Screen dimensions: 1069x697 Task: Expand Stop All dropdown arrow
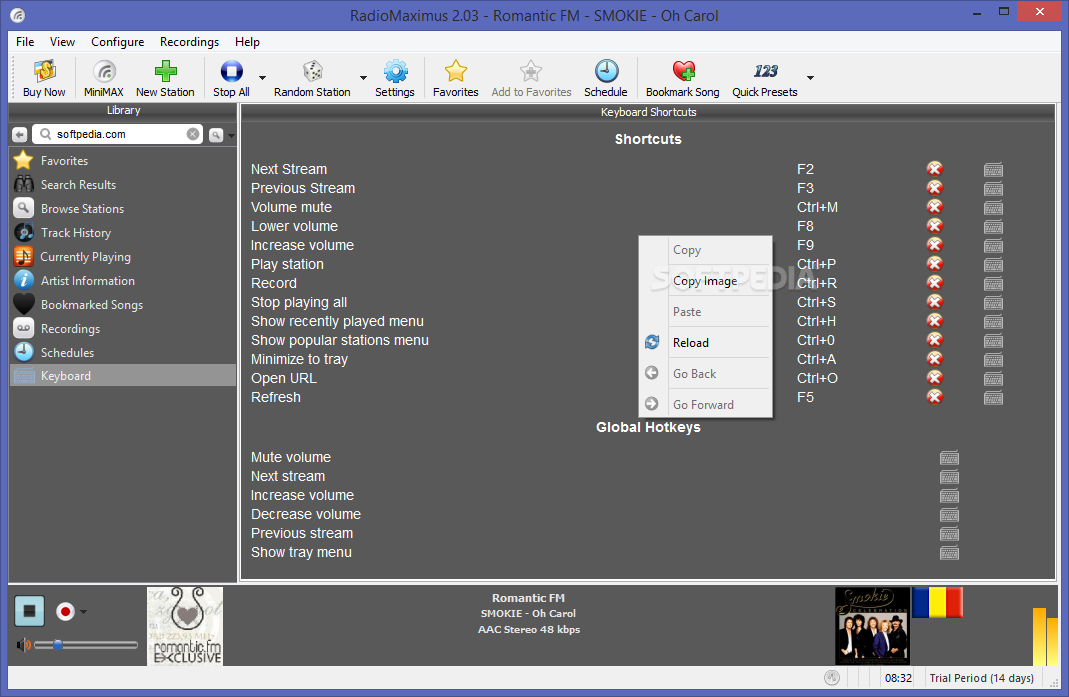262,78
